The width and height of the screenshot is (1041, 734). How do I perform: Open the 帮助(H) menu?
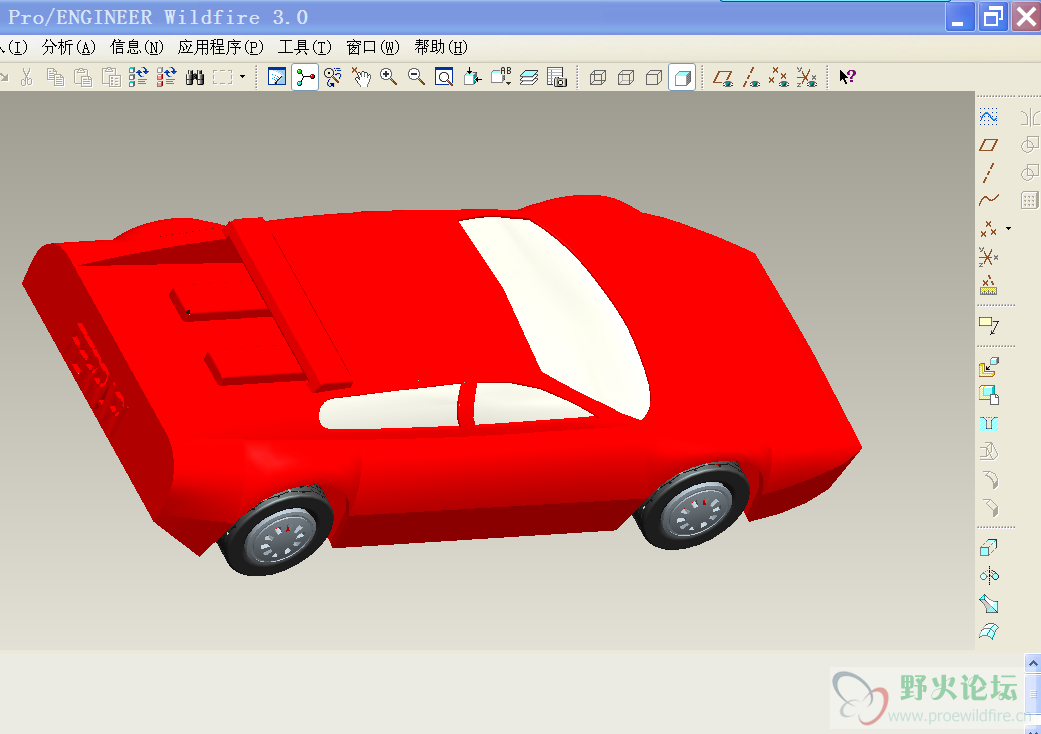pyautogui.click(x=441, y=47)
